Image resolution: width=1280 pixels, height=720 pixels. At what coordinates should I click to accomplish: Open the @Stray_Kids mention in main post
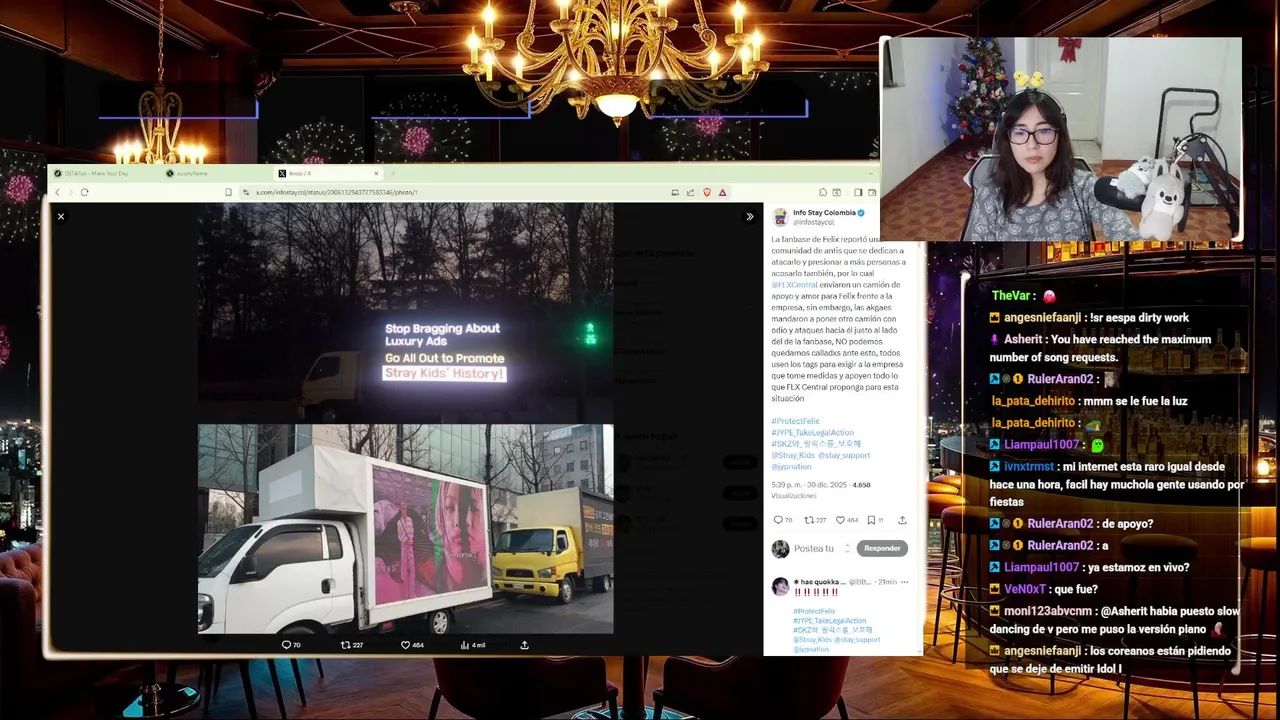click(x=792, y=455)
